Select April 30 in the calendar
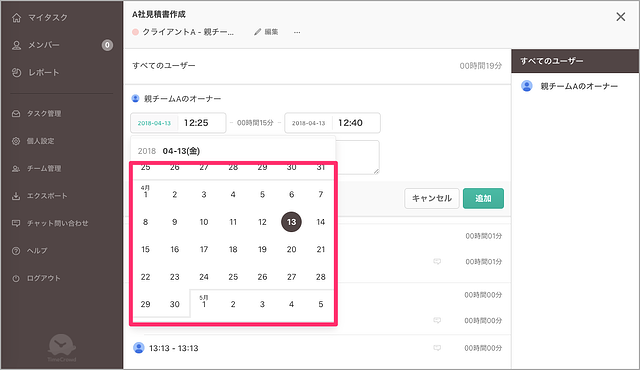The width and height of the screenshot is (640, 370). click(x=175, y=304)
